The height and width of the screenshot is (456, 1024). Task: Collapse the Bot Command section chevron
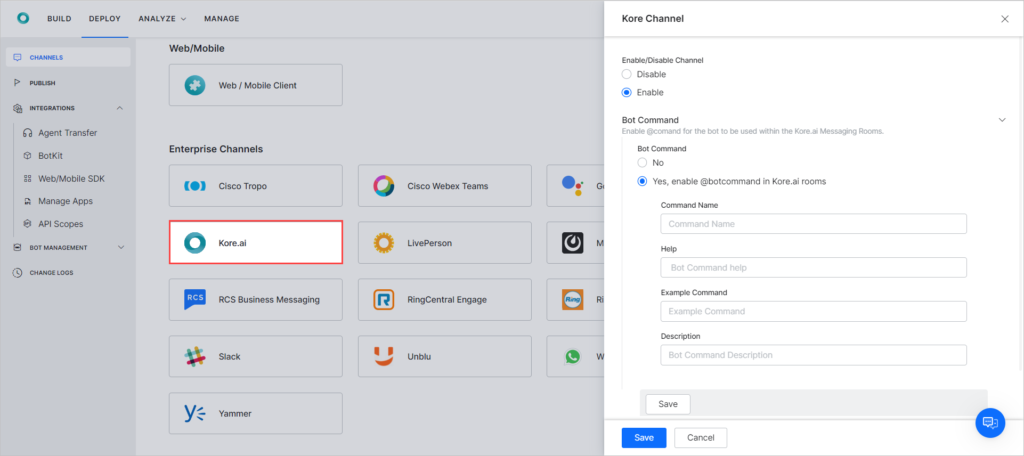tap(1002, 120)
